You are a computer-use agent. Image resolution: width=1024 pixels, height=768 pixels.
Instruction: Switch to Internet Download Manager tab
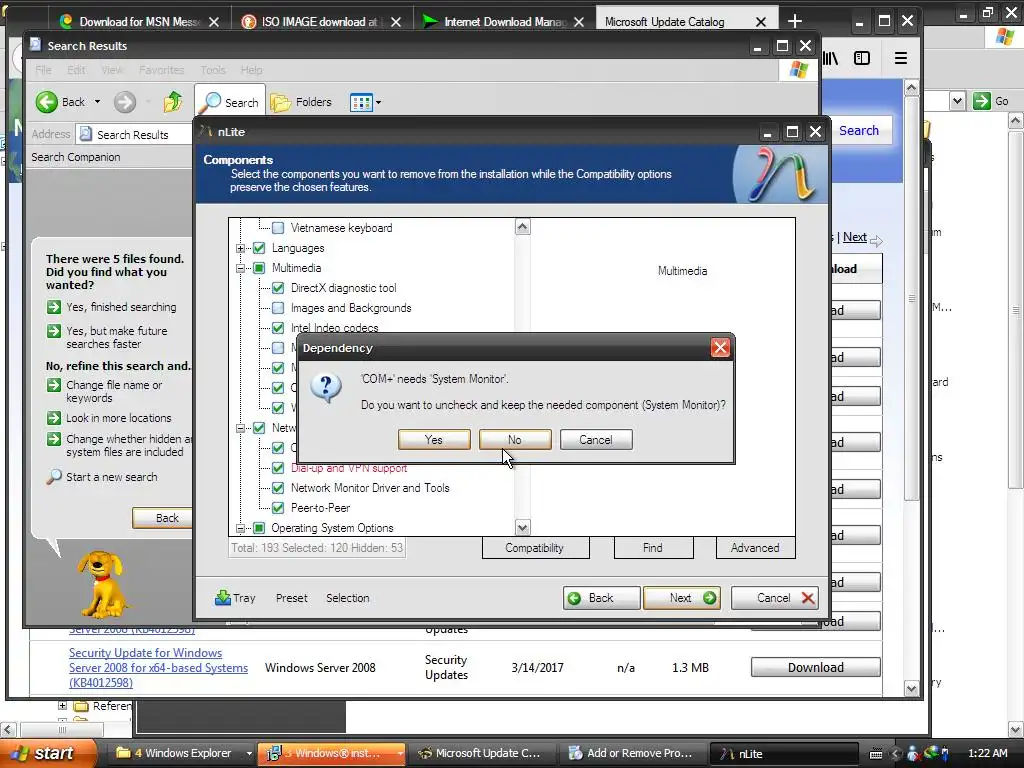[x=504, y=22]
